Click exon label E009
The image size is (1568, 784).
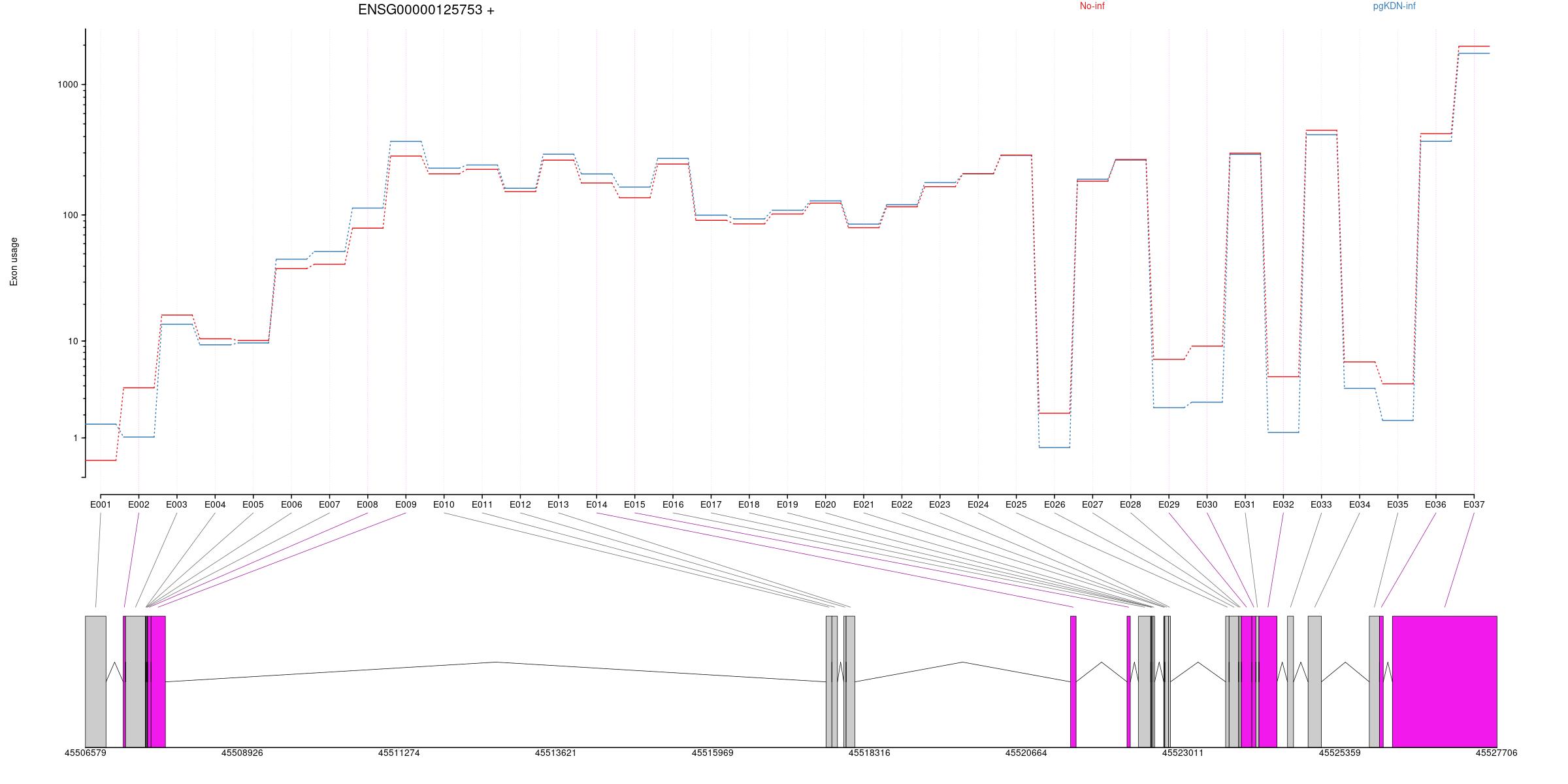coord(406,504)
